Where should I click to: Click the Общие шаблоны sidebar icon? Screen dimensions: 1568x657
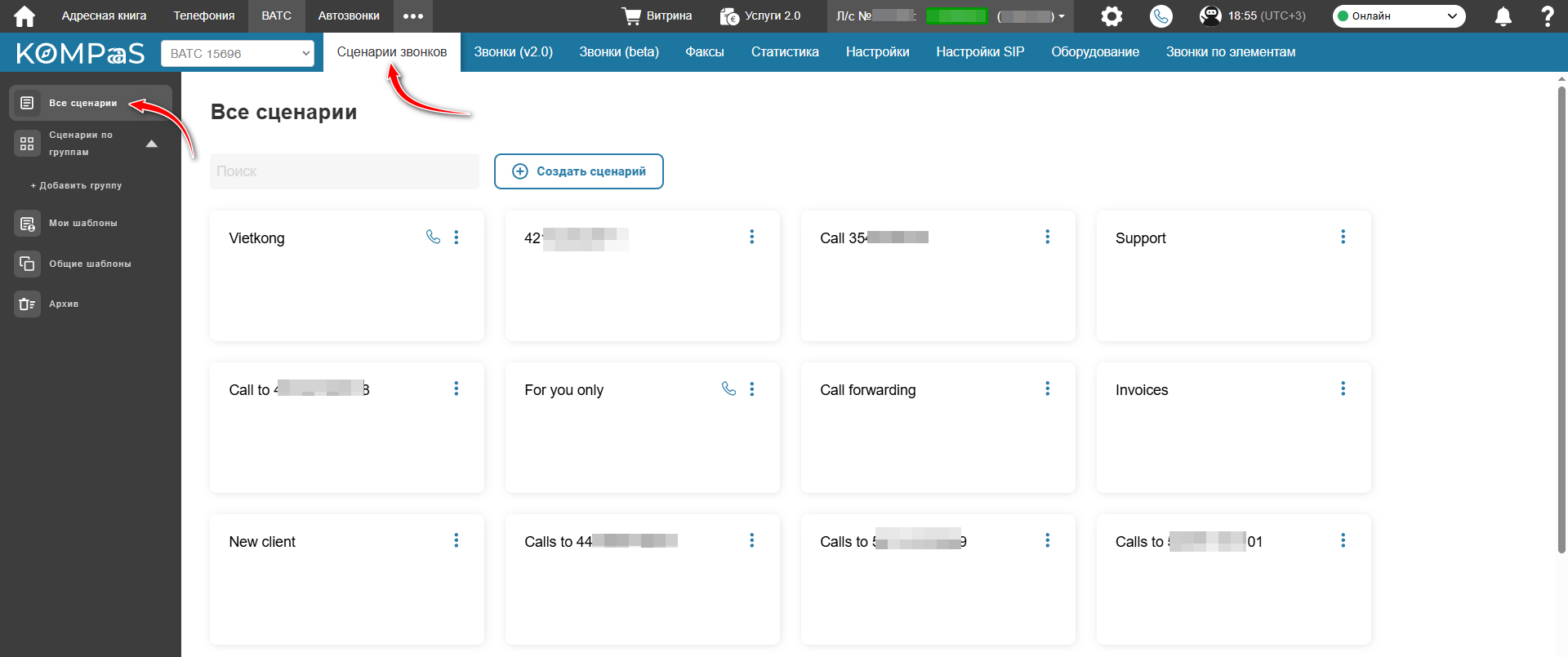[x=27, y=264]
